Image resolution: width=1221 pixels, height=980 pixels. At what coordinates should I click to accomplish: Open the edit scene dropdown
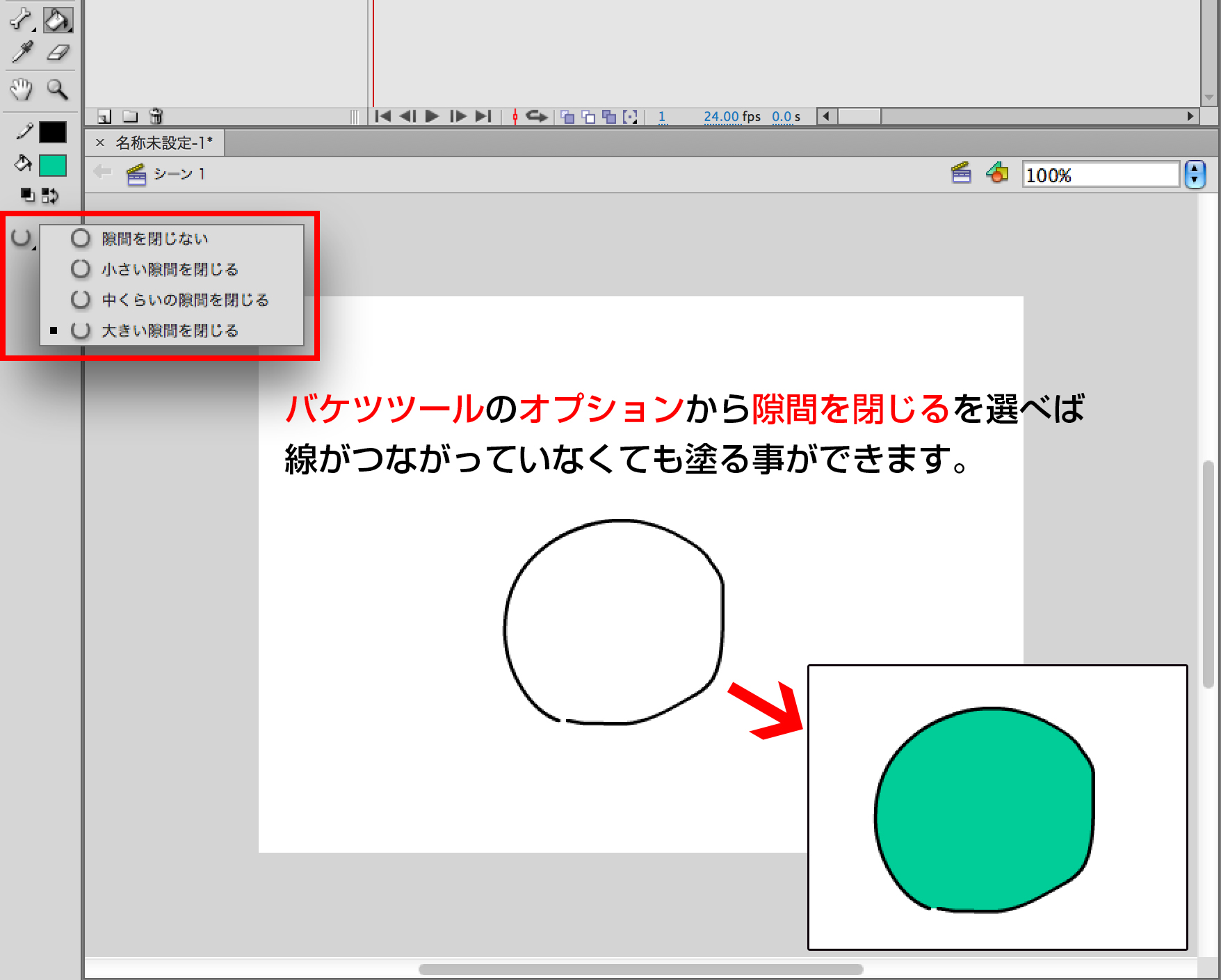[961, 173]
